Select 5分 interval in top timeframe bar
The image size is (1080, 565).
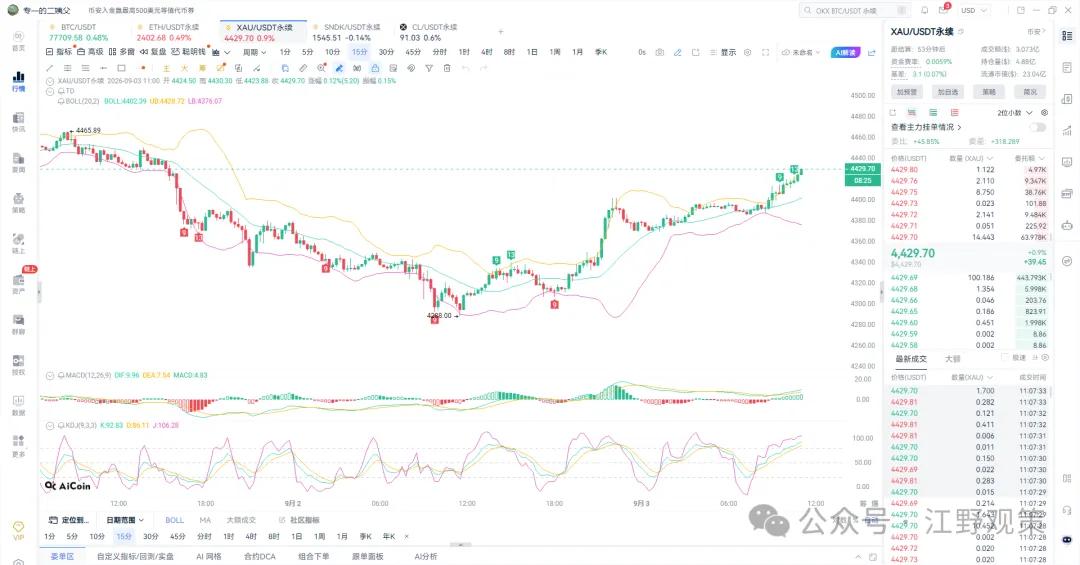click(307, 52)
